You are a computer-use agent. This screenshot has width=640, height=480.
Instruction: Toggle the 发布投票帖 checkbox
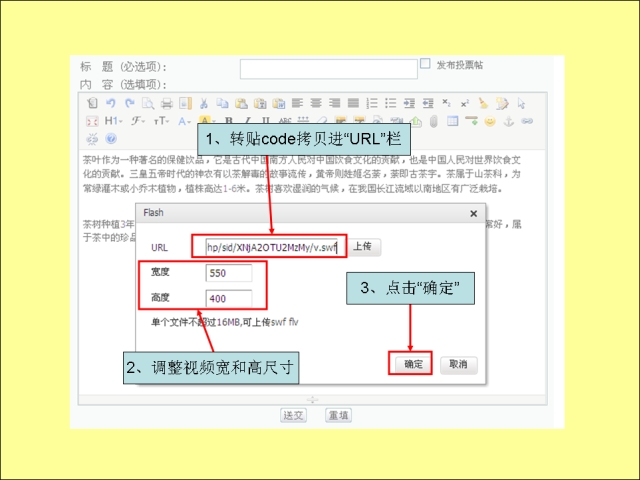(425, 64)
